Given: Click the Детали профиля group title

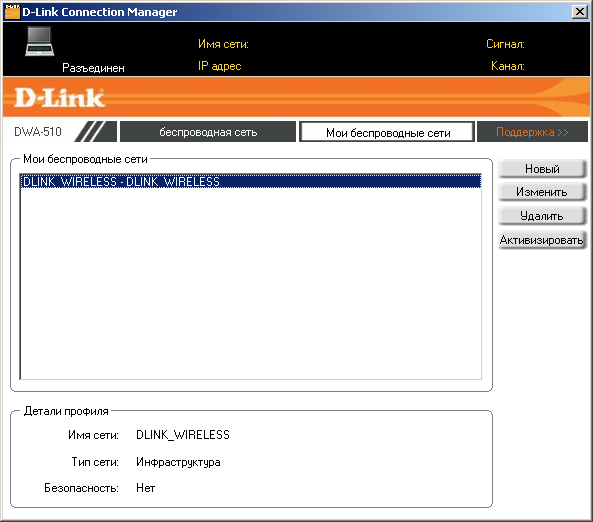Looking at the screenshot, I should pos(66,411).
